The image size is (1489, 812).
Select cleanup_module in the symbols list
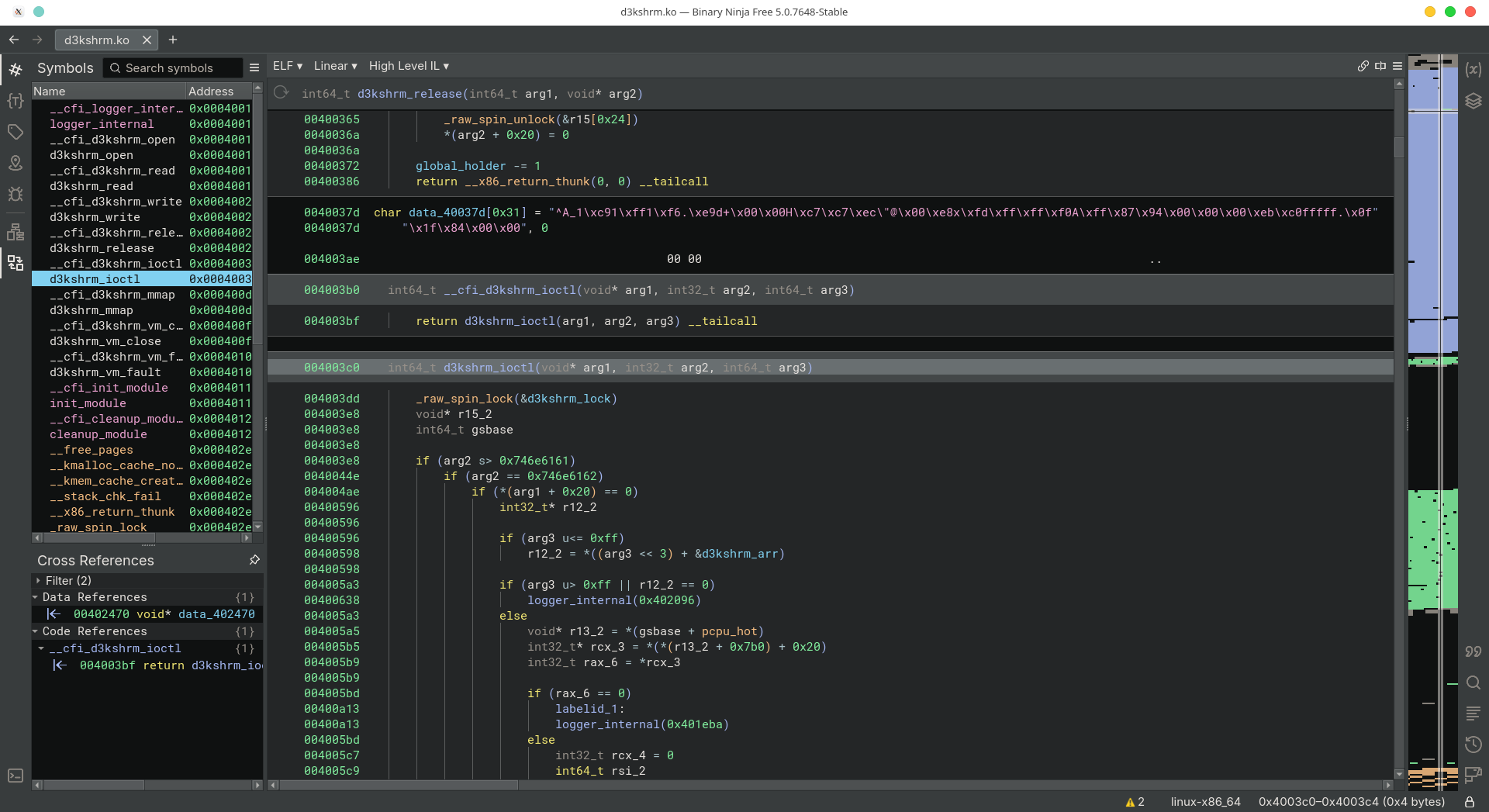[x=142, y=434]
